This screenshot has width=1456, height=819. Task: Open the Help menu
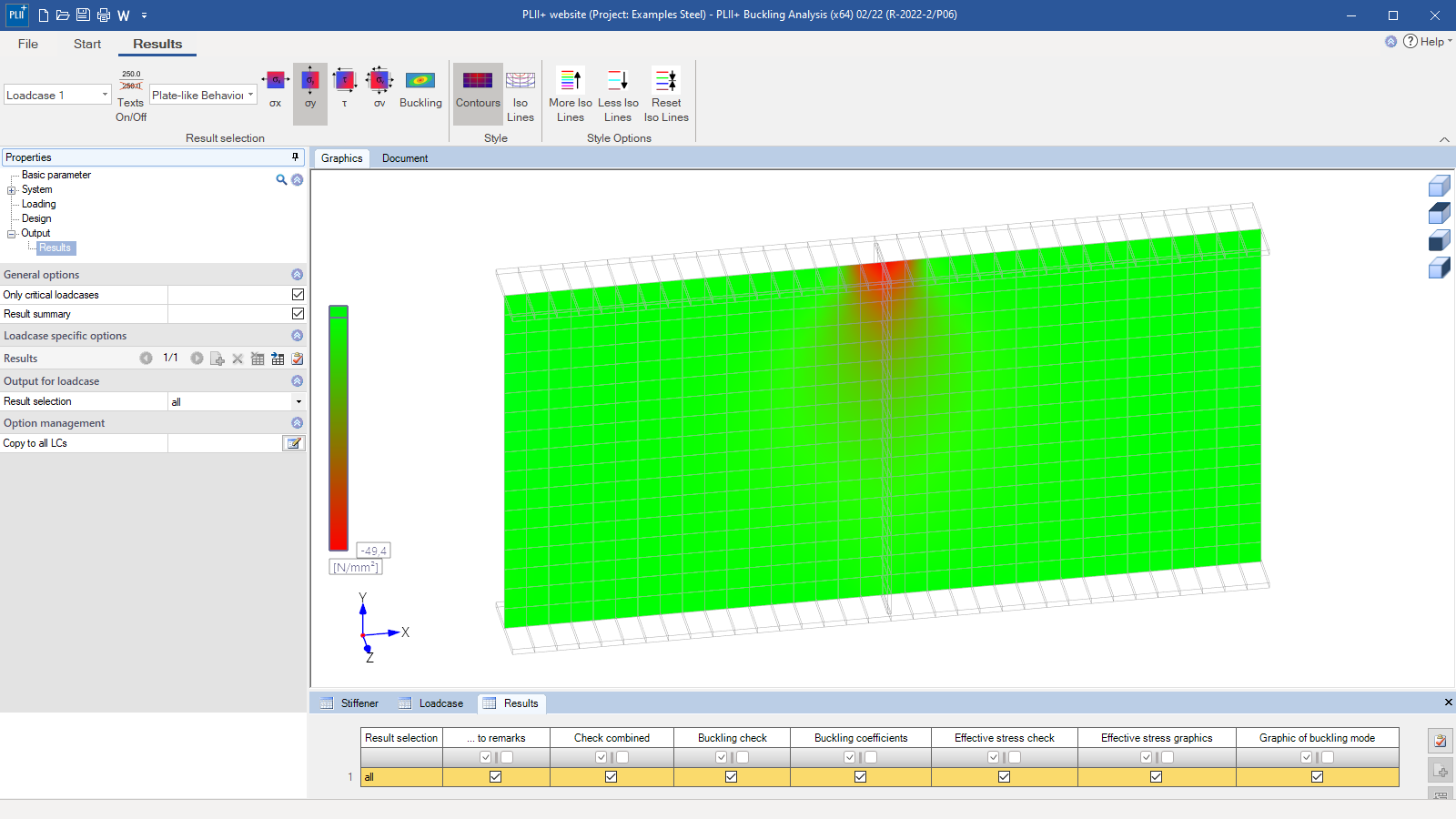point(1428,42)
